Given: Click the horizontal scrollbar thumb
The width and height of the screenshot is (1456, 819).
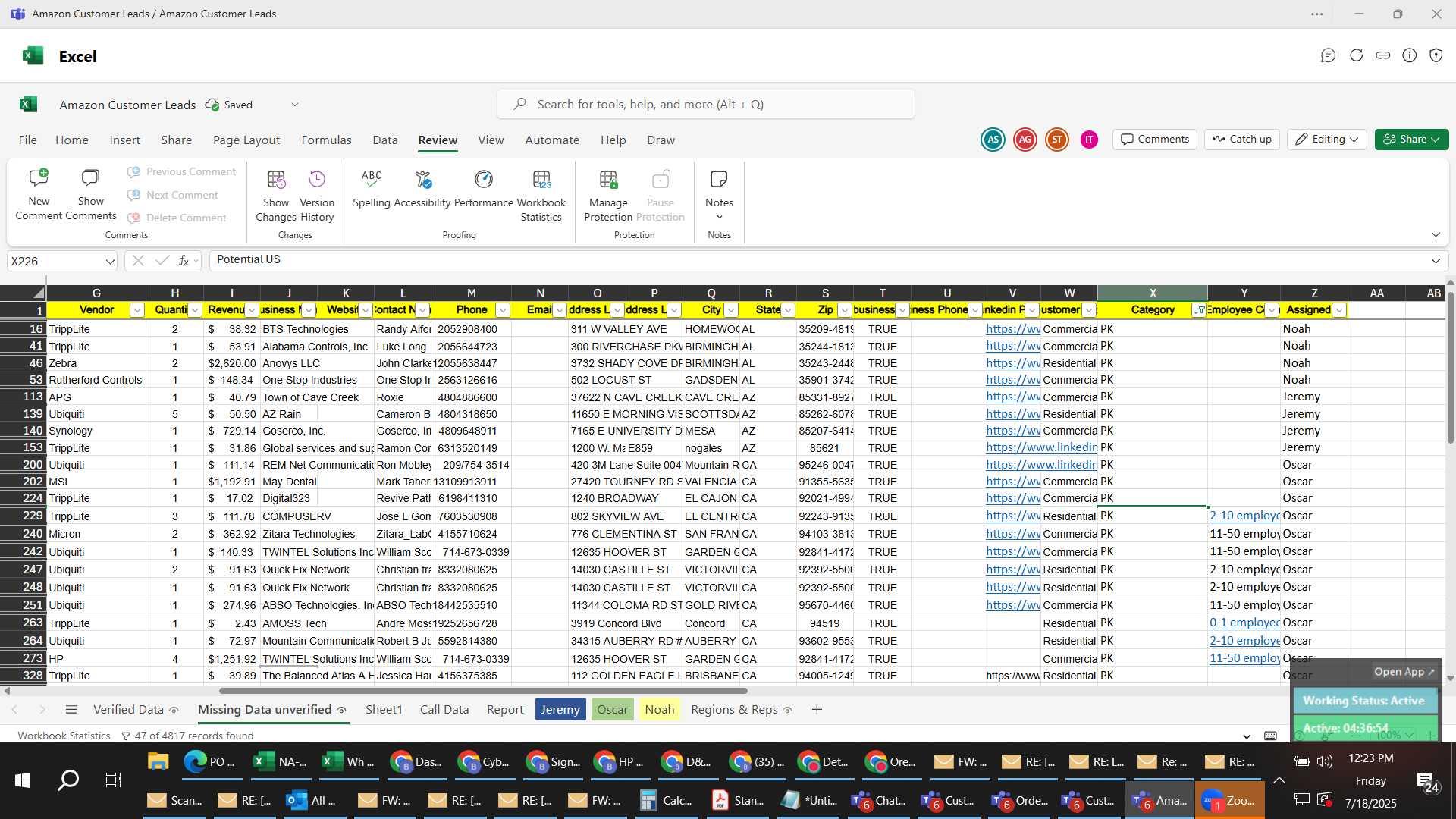Looking at the screenshot, I should (483, 691).
